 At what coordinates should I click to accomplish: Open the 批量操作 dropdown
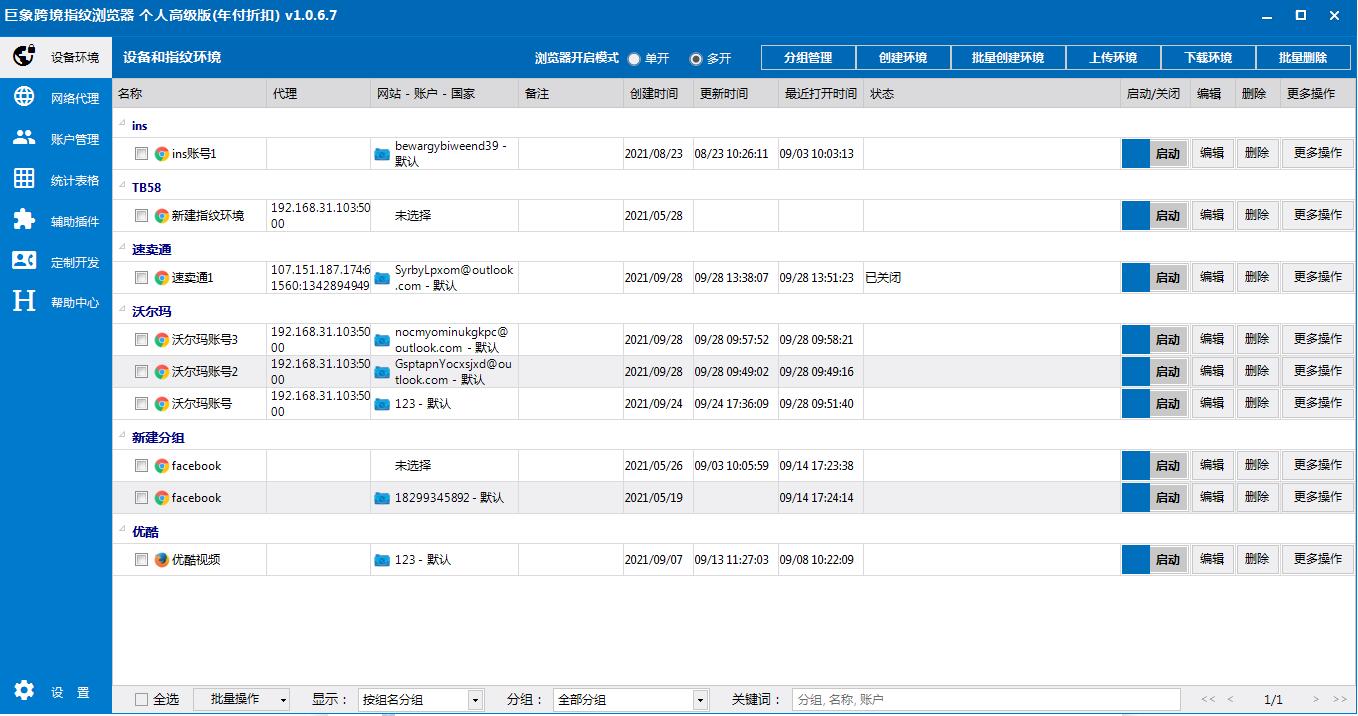pos(242,700)
